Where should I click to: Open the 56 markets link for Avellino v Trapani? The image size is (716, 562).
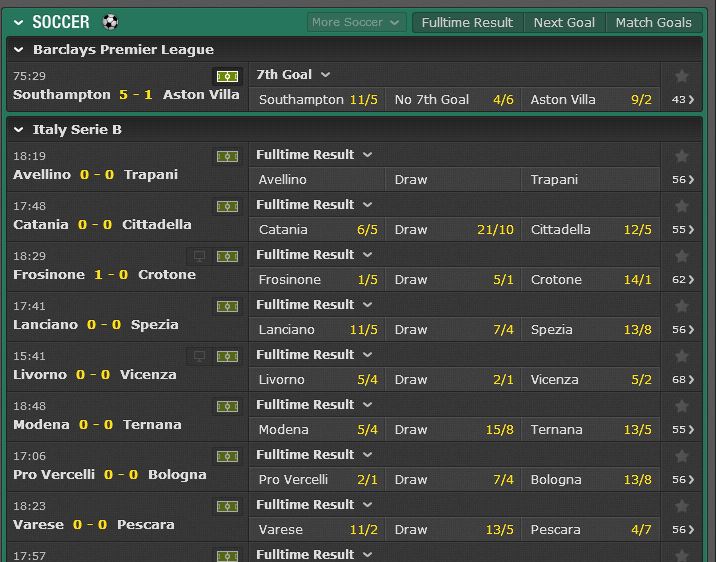coord(683,179)
